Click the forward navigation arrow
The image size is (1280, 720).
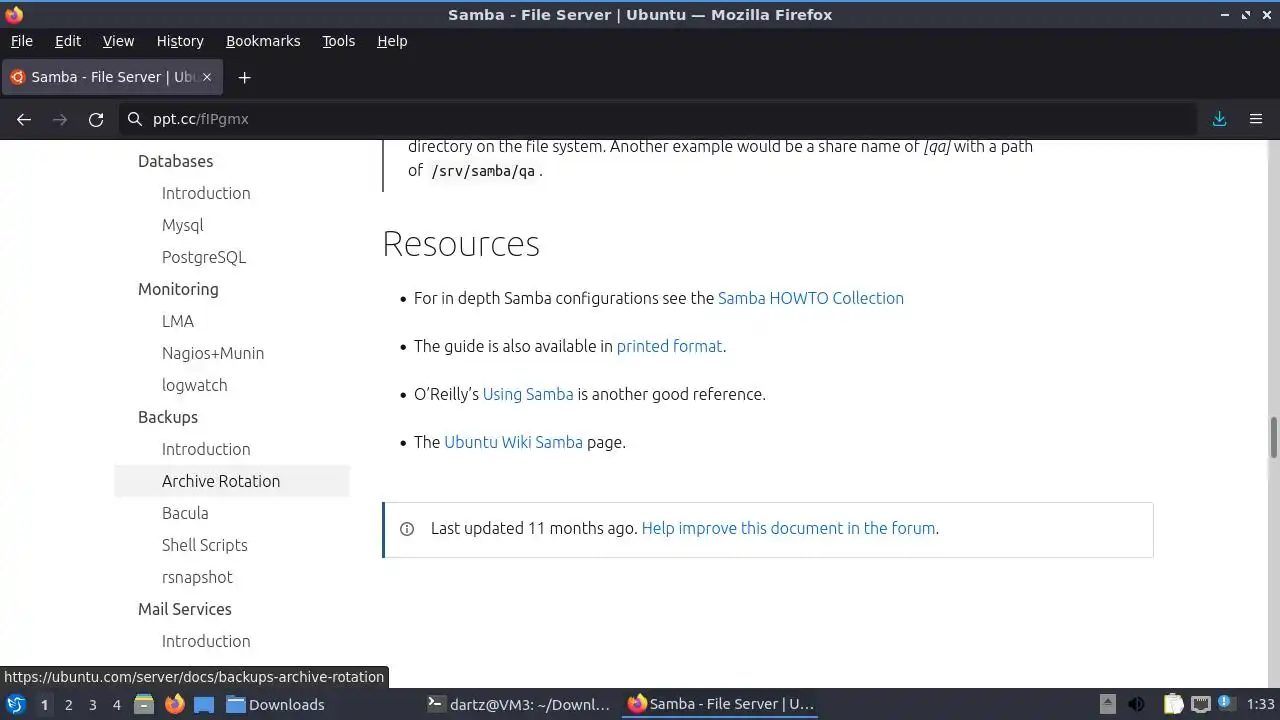[x=60, y=119]
